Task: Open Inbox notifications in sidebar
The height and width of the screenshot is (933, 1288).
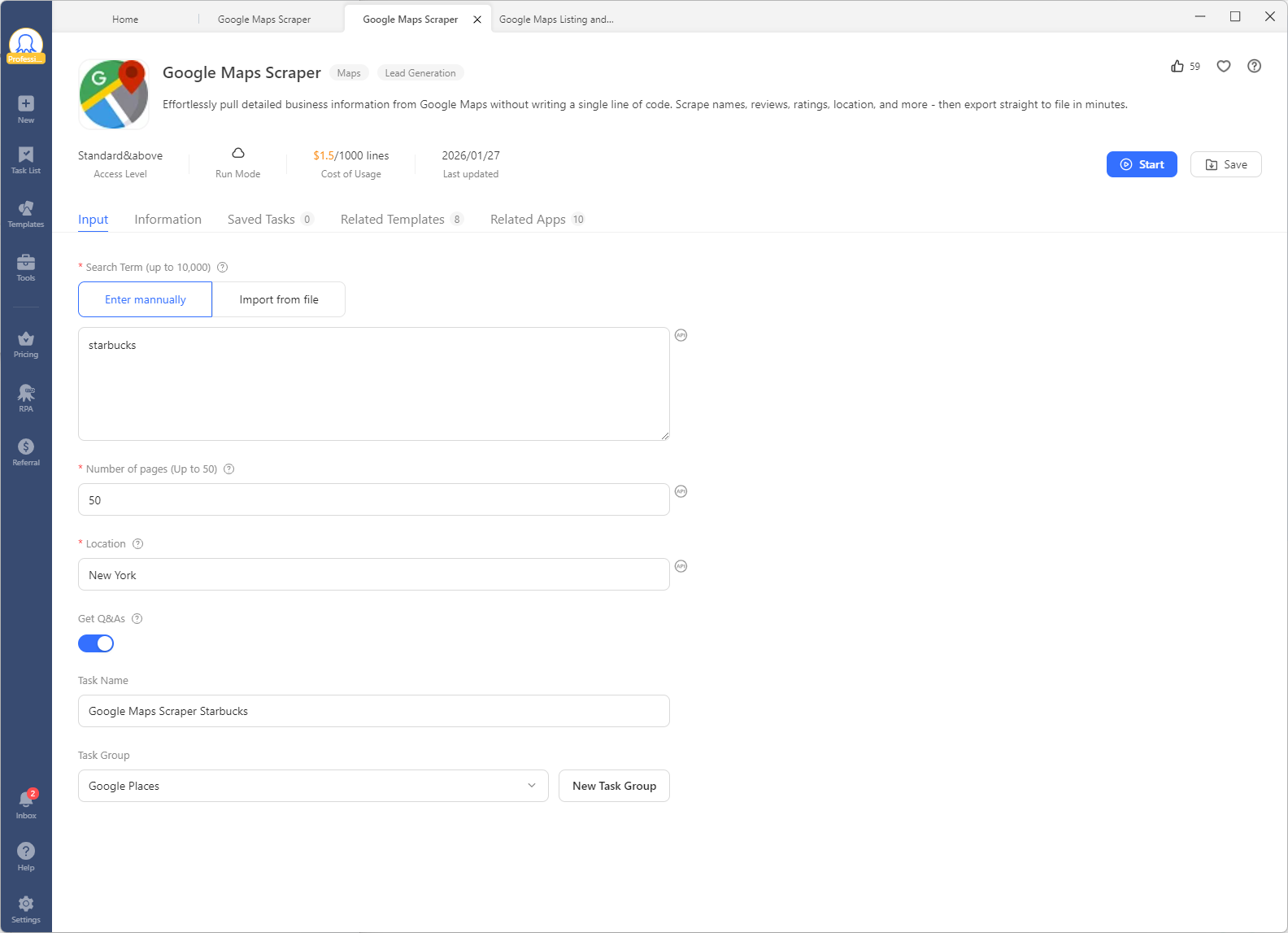Action: point(26,804)
